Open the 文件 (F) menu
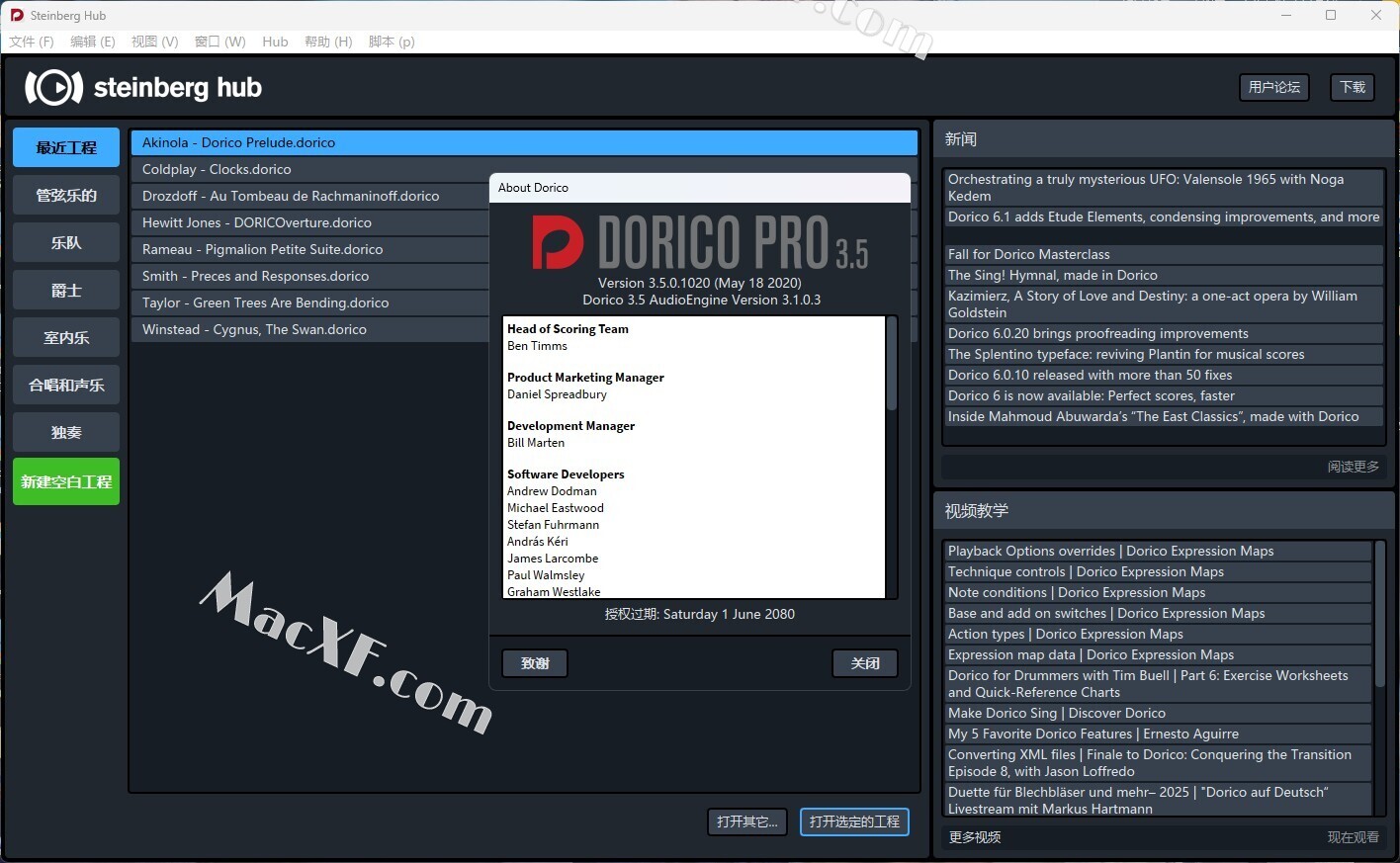The image size is (1400, 863). click(32, 42)
